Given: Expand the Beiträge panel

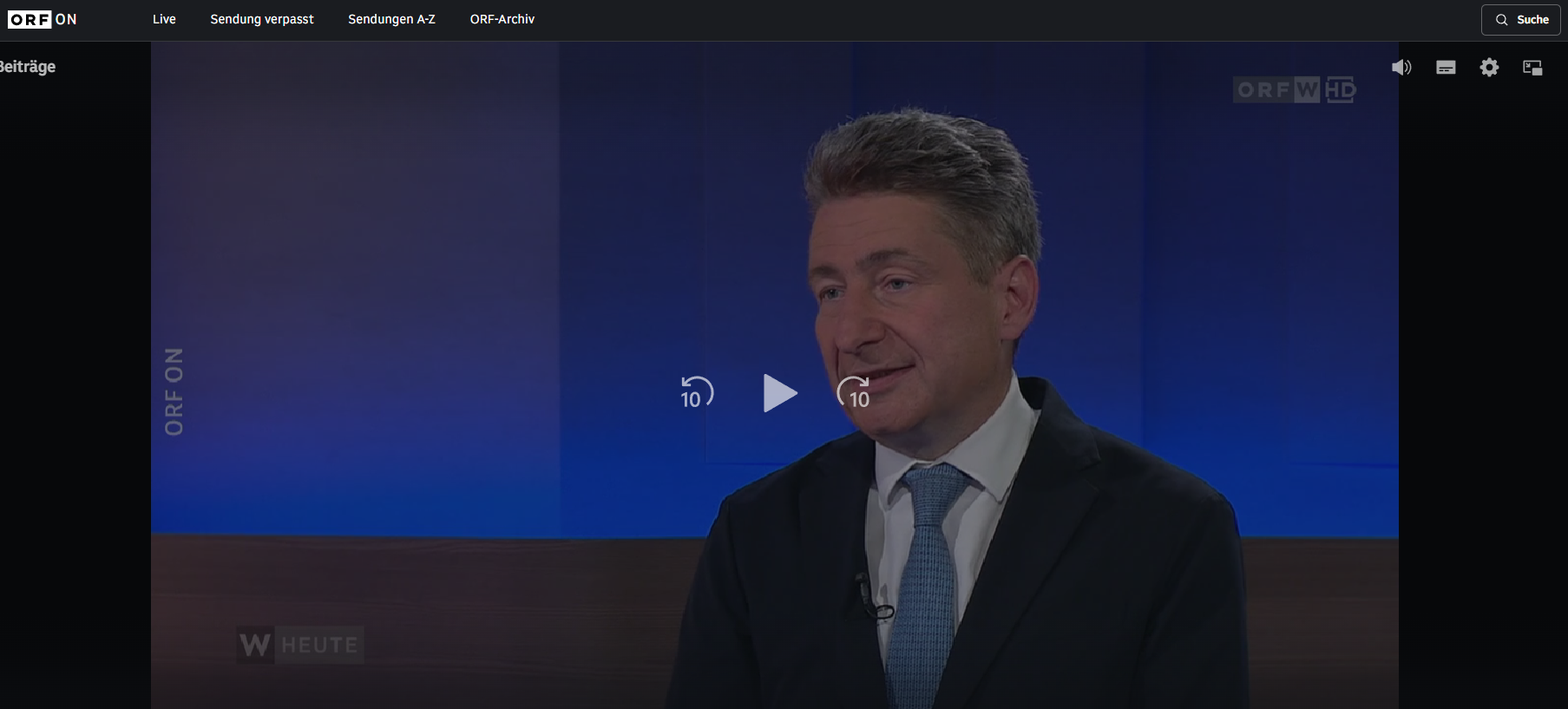Looking at the screenshot, I should [x=28, y=67].
